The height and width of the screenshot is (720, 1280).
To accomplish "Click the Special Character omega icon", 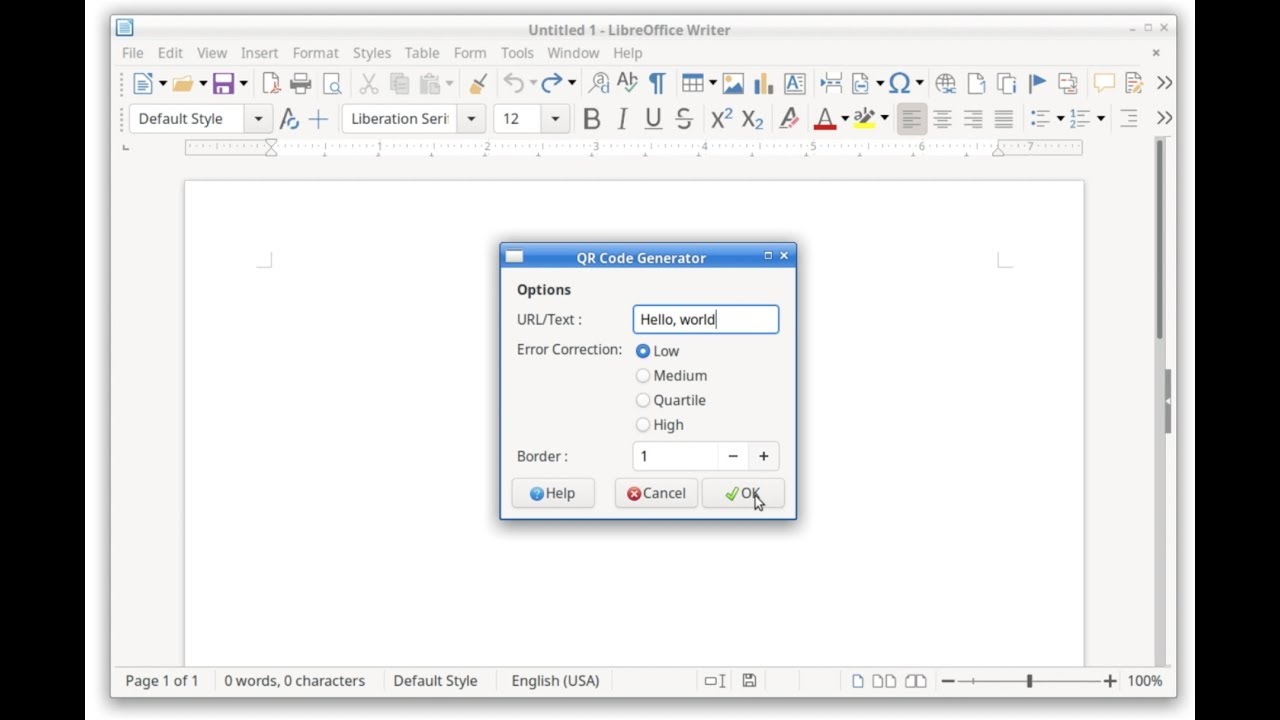I will click(x=899, y=83).
